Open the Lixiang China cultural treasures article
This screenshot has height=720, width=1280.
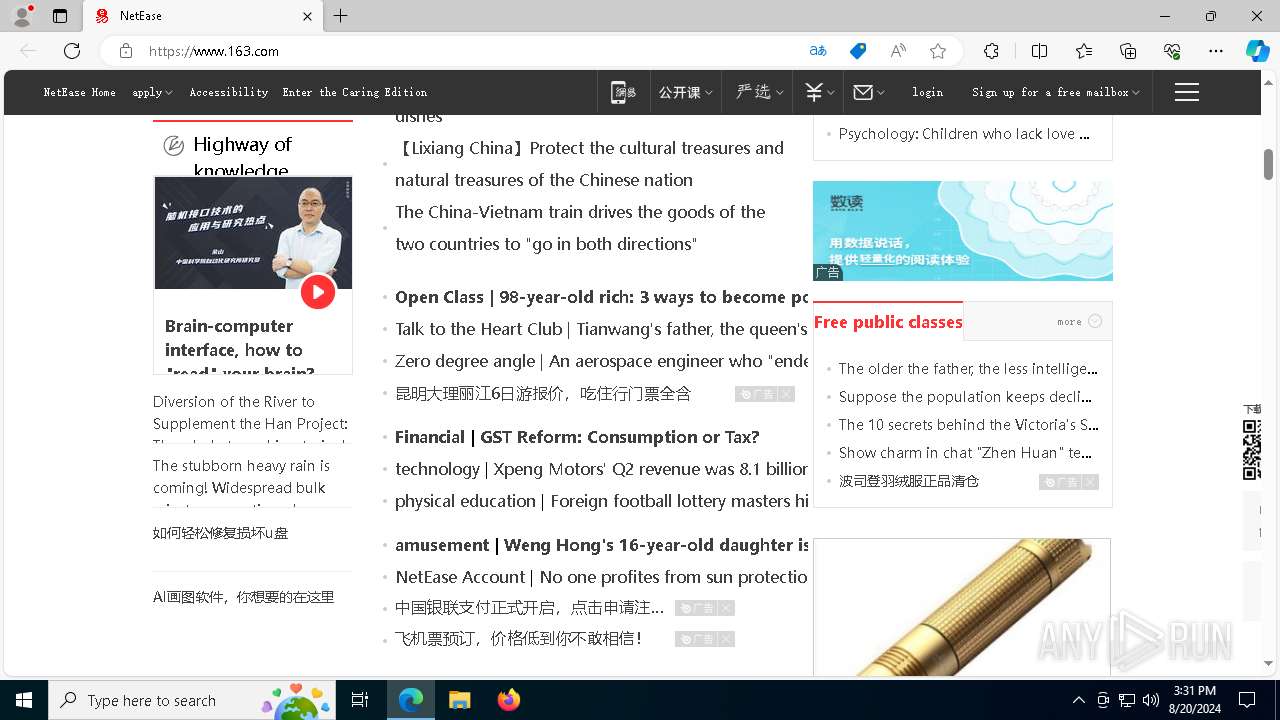(589, 164)
